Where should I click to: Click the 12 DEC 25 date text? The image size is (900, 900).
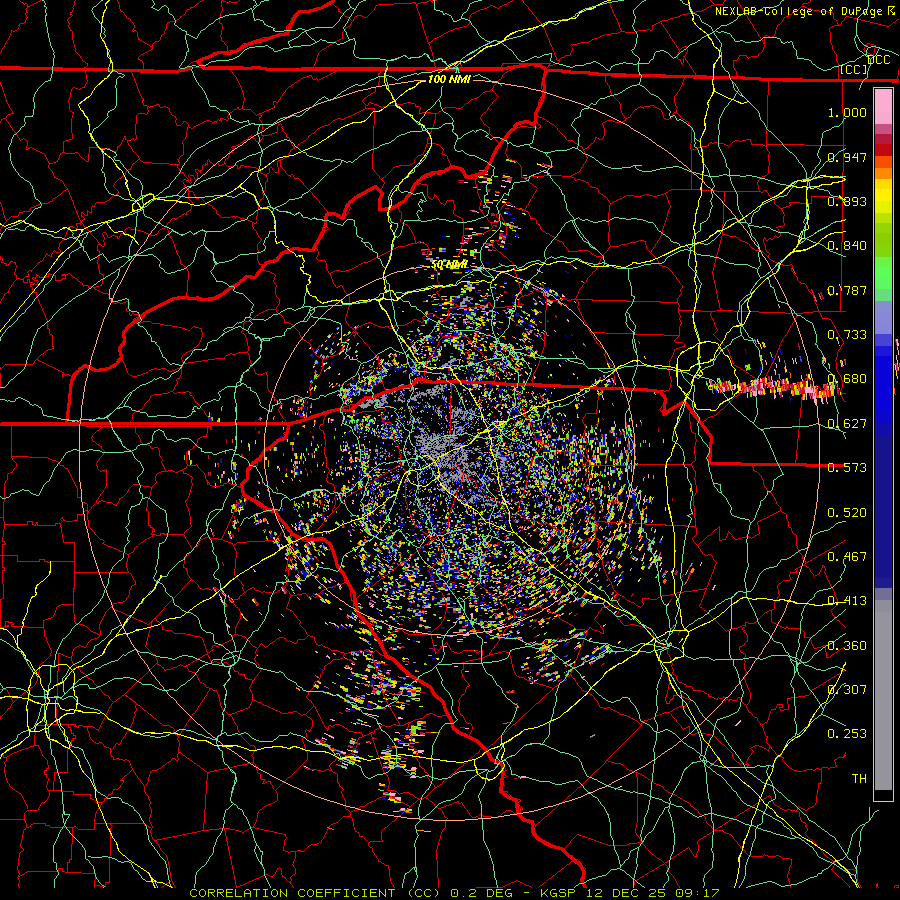coord(624,893)
